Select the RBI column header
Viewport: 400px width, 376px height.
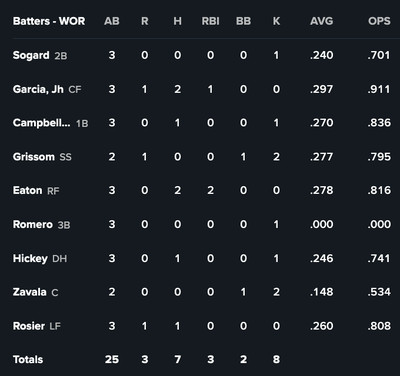pyautogui.click(x=210, y=21)
